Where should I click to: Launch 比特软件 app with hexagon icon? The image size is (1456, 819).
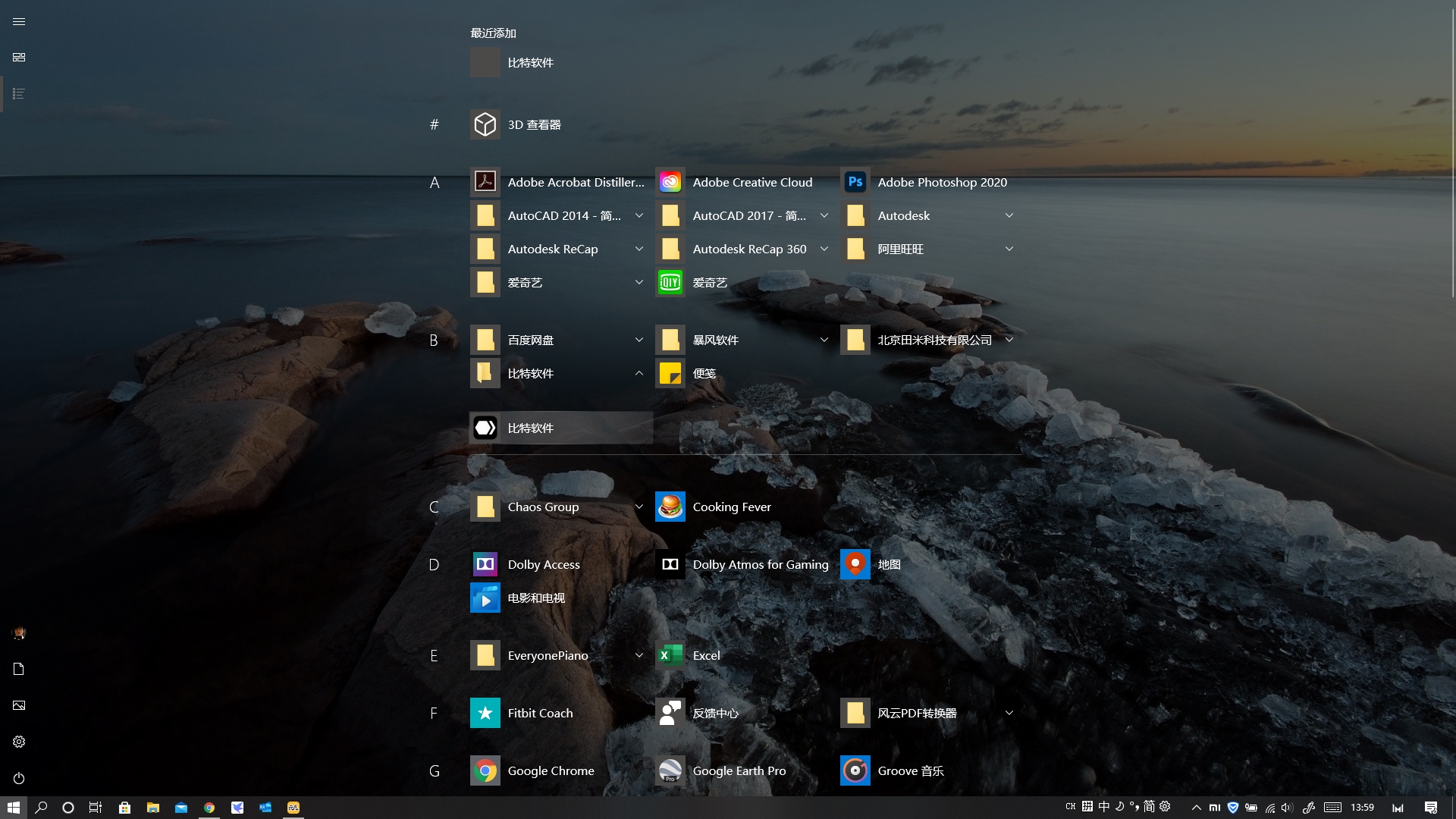tap(485, 428)
